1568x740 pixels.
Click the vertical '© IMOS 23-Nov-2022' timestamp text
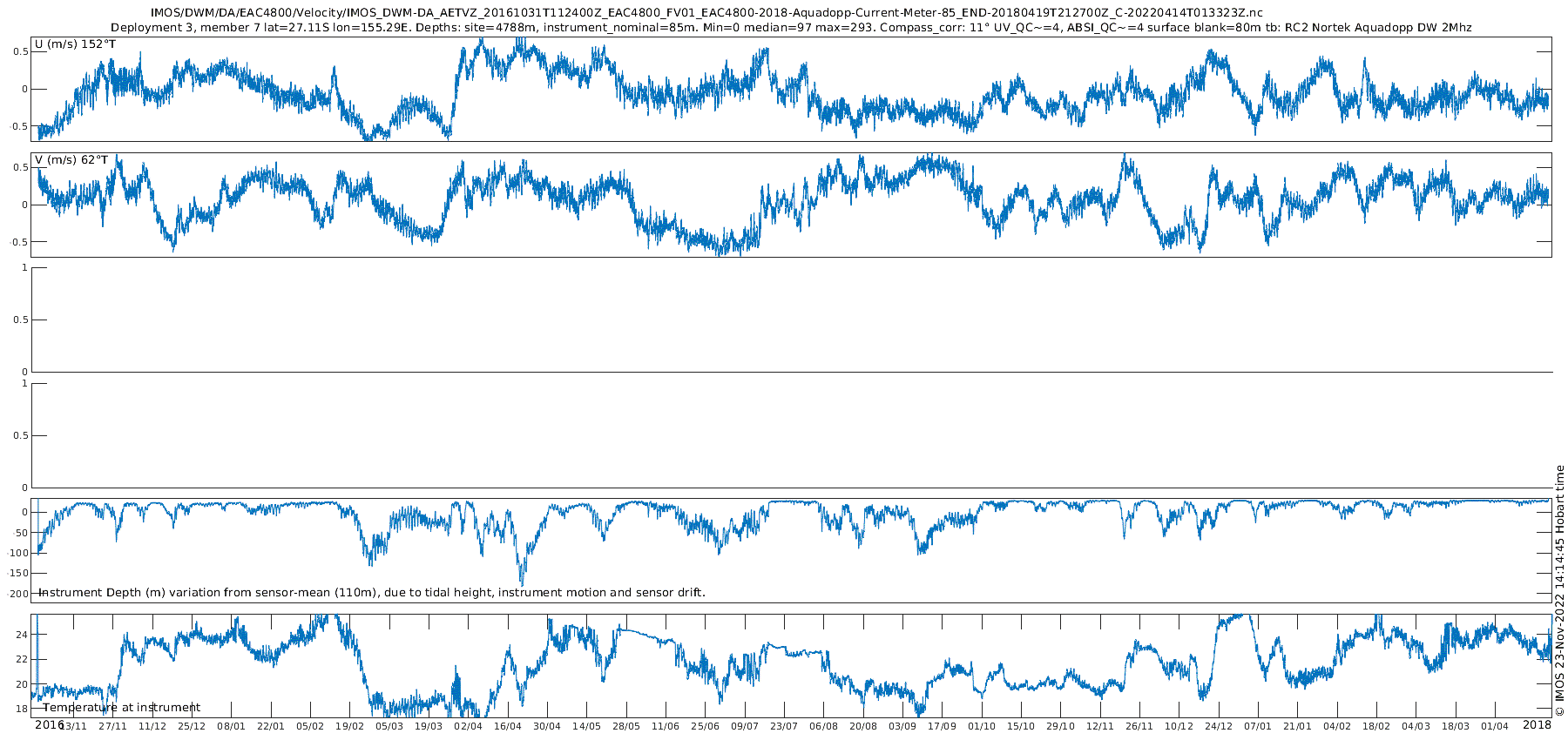click(x=1560, y=590)
